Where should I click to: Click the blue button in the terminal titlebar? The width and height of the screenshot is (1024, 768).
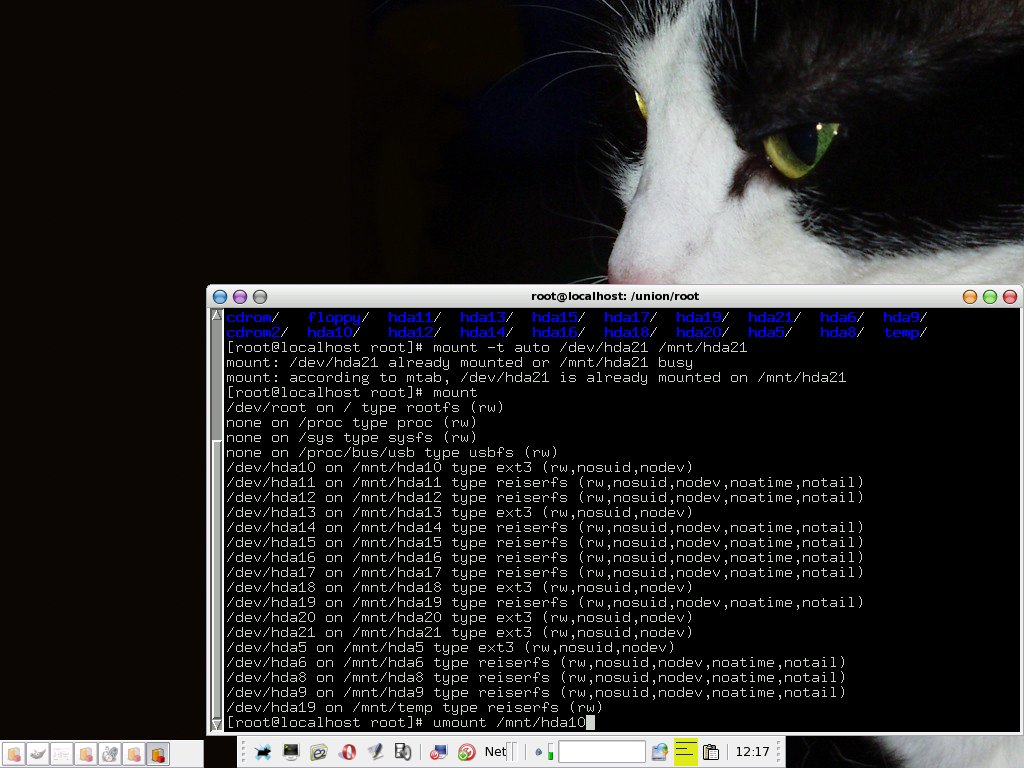(220, 296)
